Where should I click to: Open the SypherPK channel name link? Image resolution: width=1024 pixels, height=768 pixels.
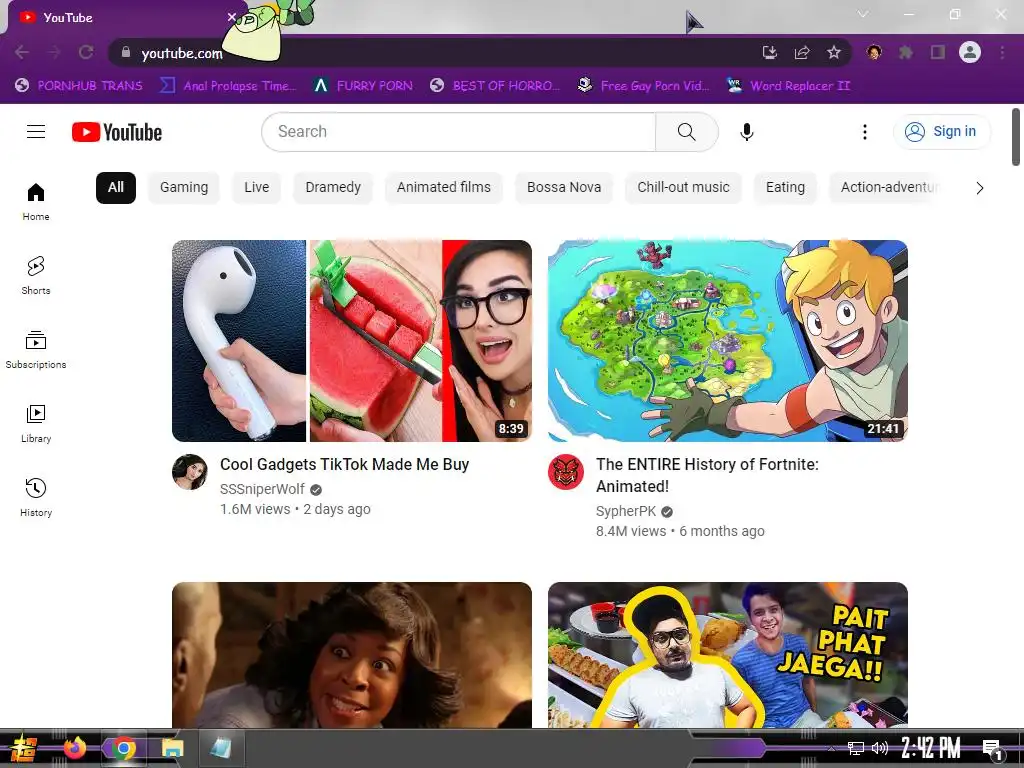coord(626,511)
